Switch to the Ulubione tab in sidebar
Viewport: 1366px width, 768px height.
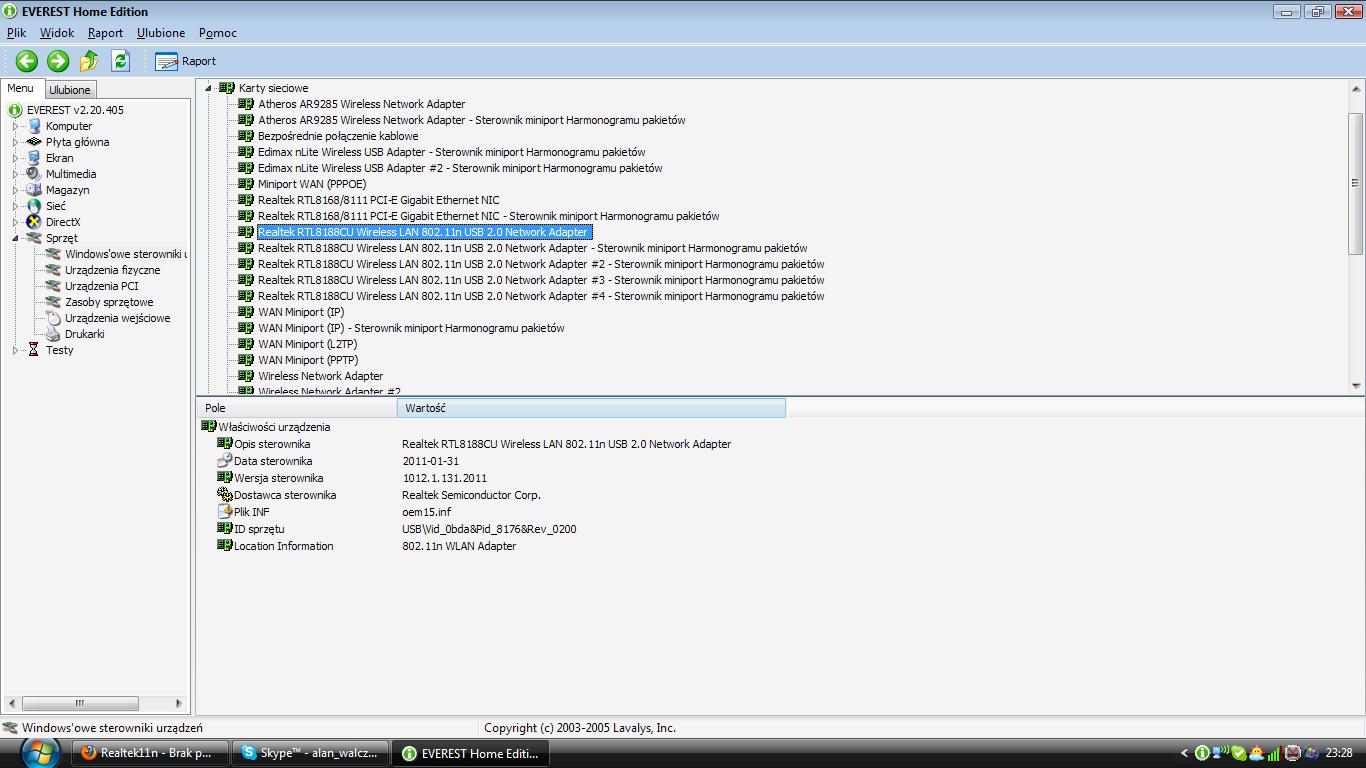[x=70, y=90]
